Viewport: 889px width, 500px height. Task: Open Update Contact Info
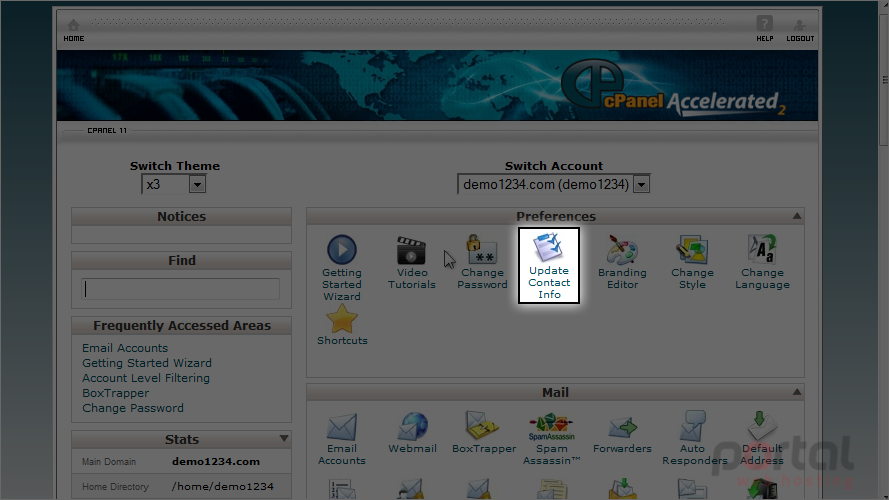(x=549, y=265)
